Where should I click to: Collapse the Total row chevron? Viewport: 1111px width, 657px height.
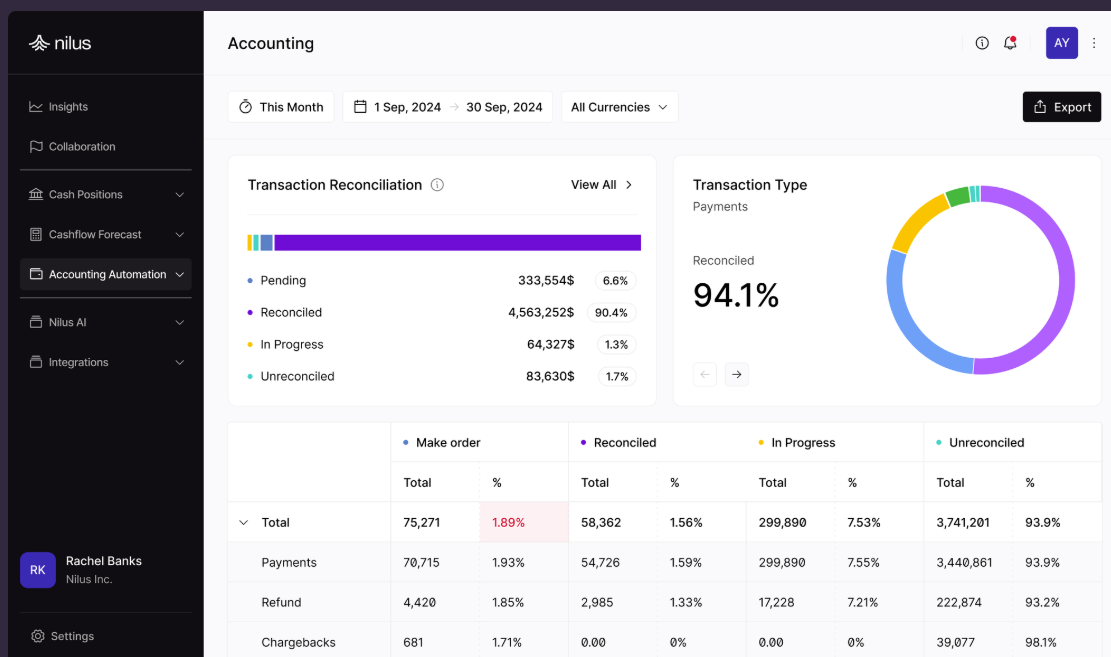click(244, 522)
